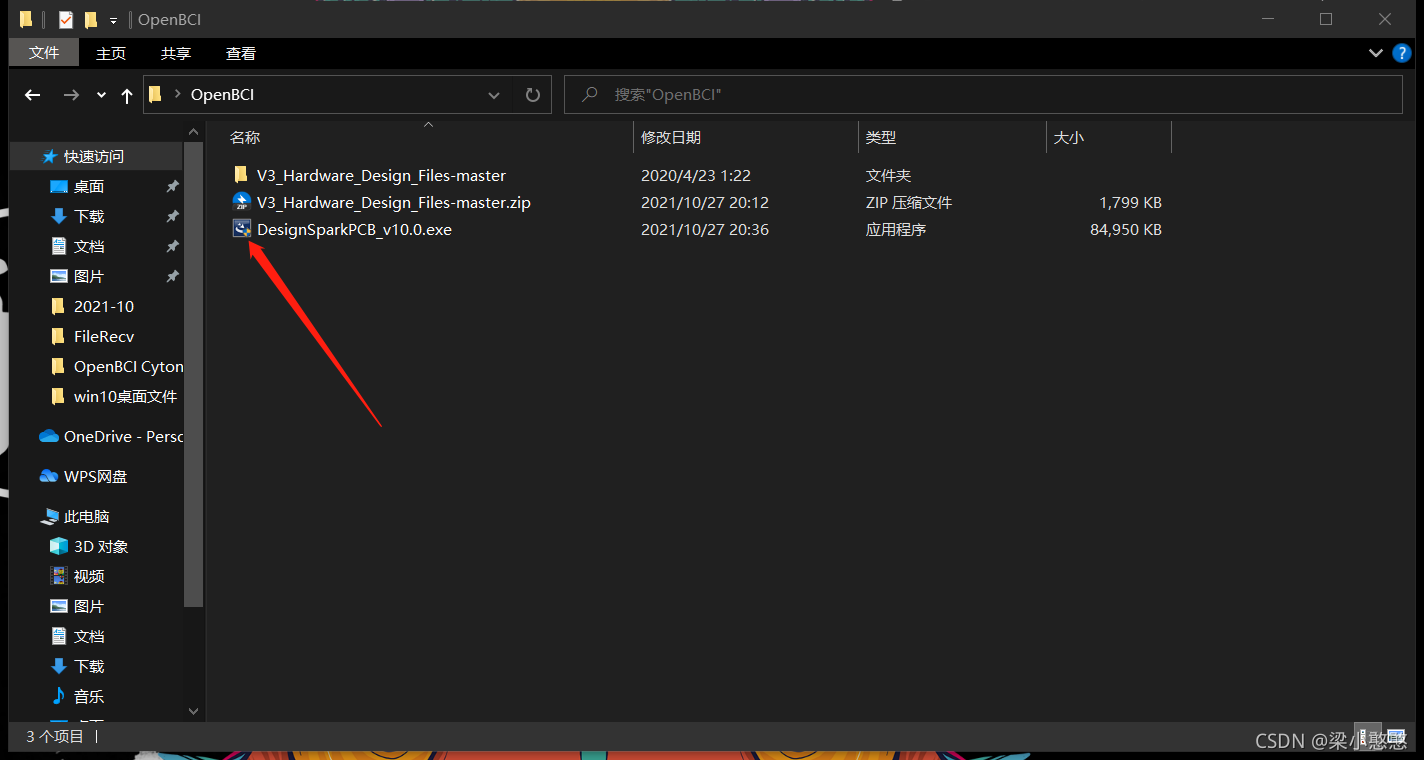Expand the breadcrumb chevron before OpenBCI
Screen dimensions: 1424x760
[177, 95]
